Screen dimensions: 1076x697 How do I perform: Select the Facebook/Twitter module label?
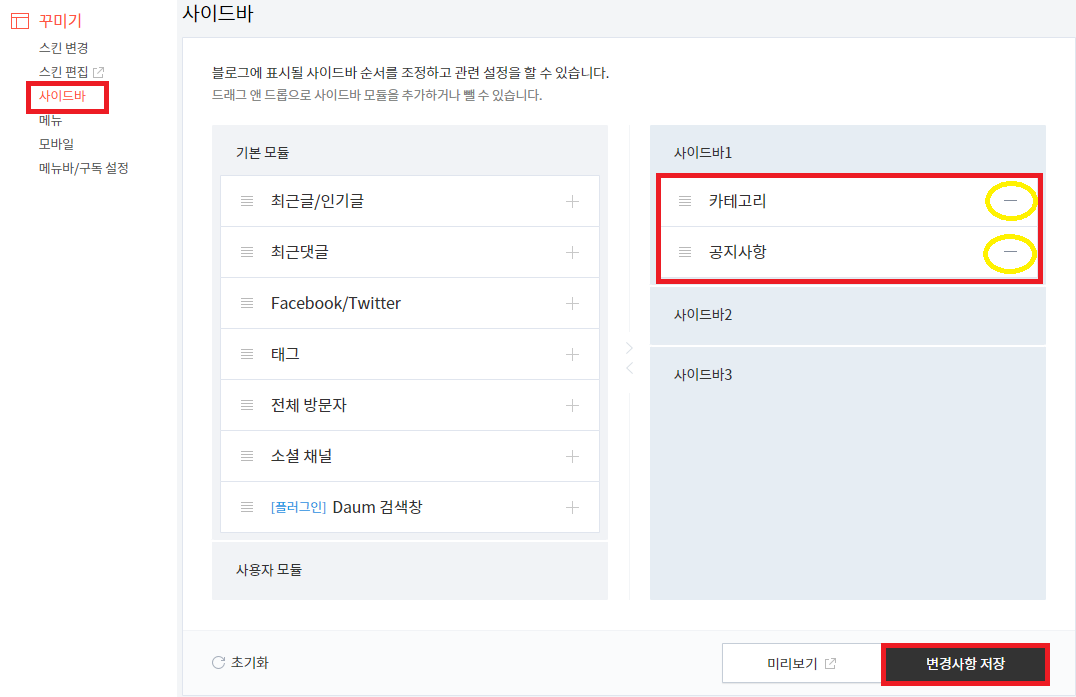336,303
